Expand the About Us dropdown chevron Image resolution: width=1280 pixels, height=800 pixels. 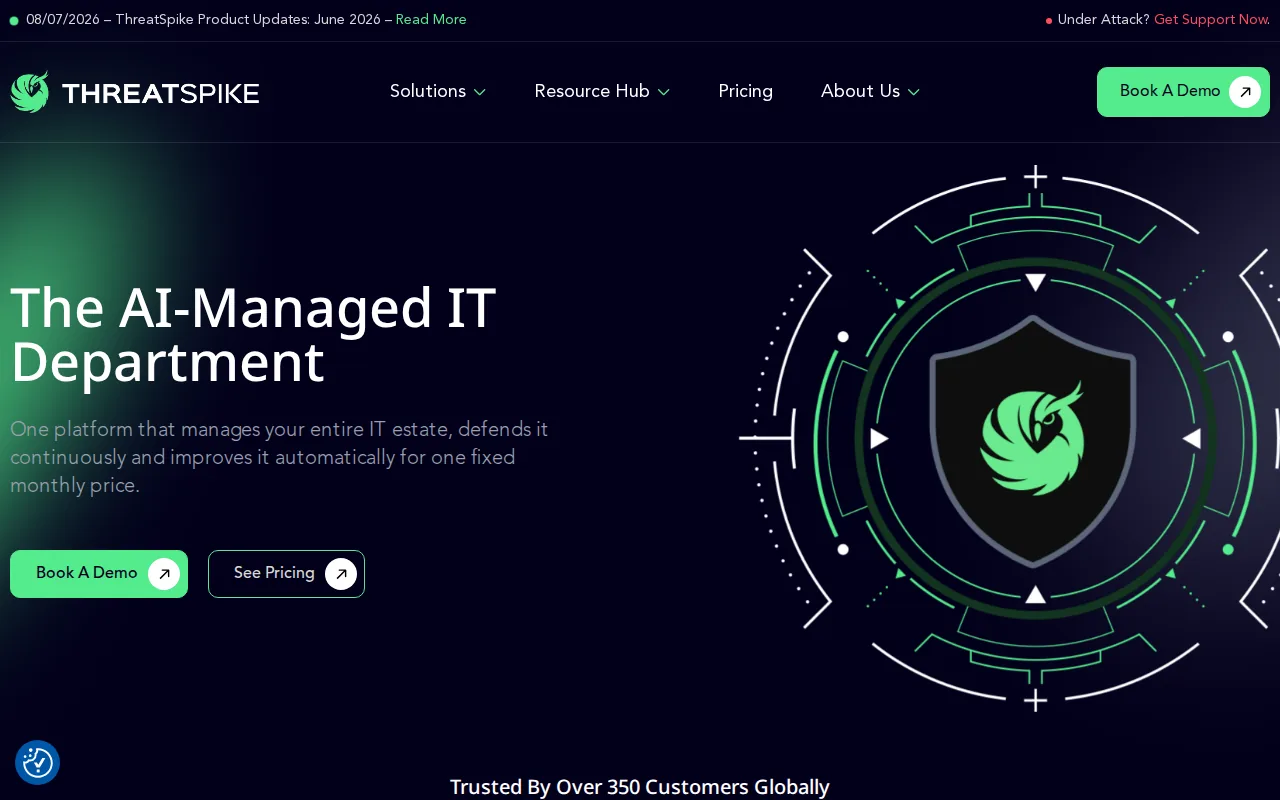click(914, 92)
